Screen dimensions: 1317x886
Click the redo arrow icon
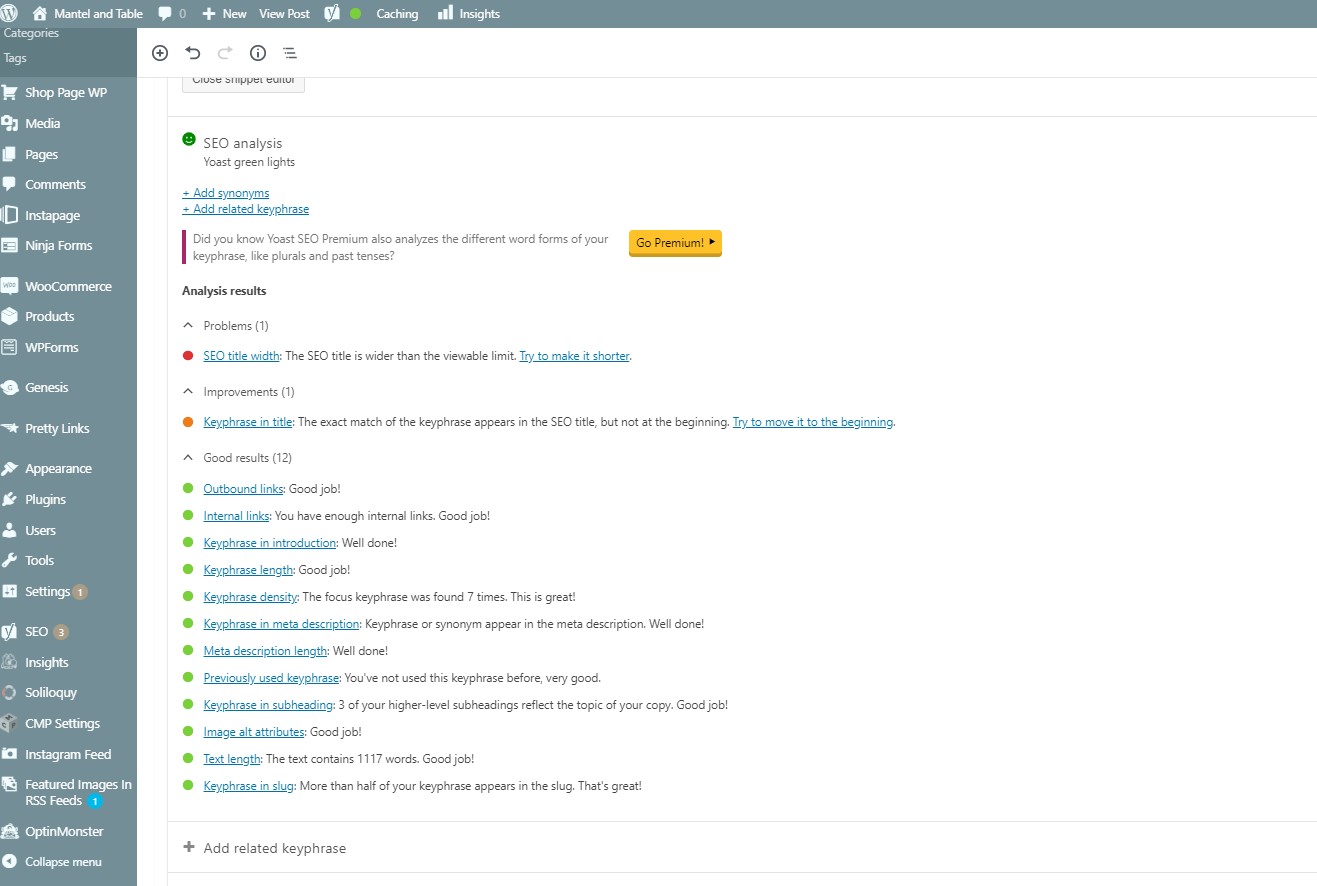point(225,53)
